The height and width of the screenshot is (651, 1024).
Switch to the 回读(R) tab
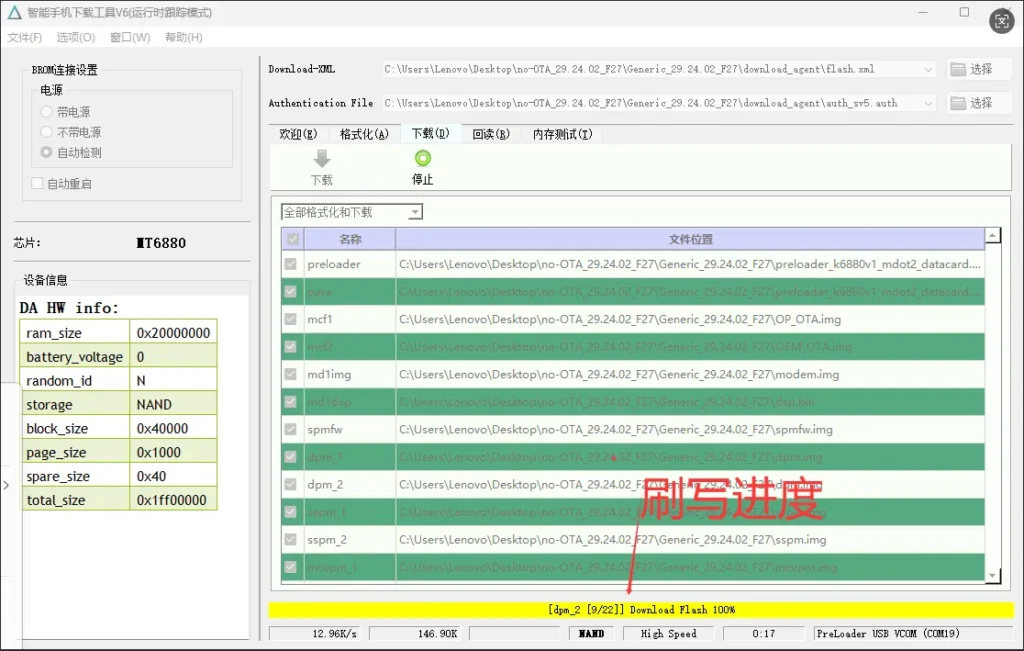point(491,134)
